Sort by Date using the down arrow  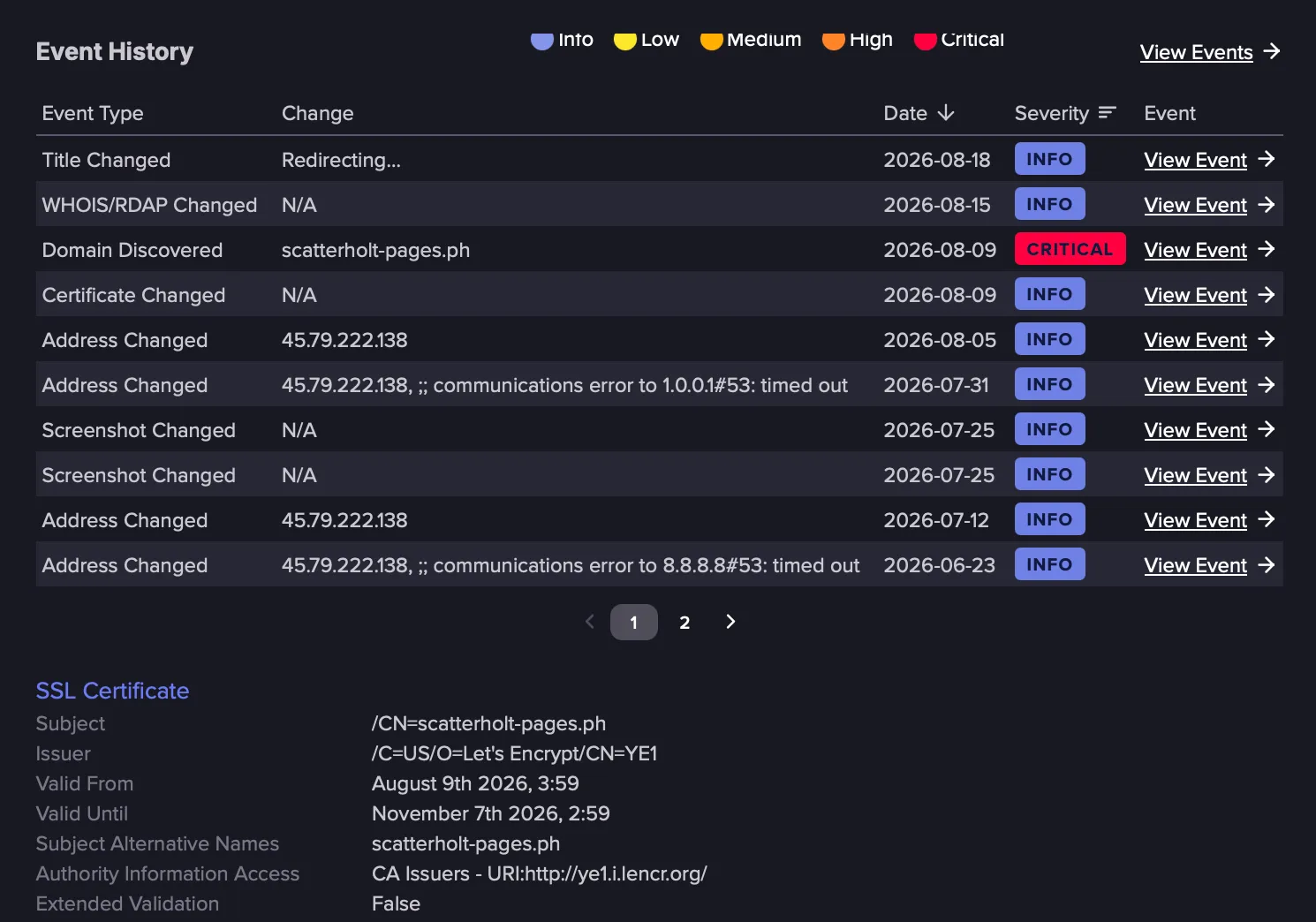(946, 113)
